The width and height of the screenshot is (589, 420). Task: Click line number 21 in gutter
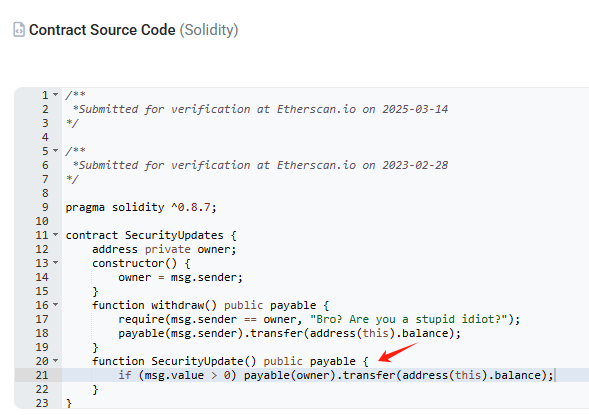(42, 375)
